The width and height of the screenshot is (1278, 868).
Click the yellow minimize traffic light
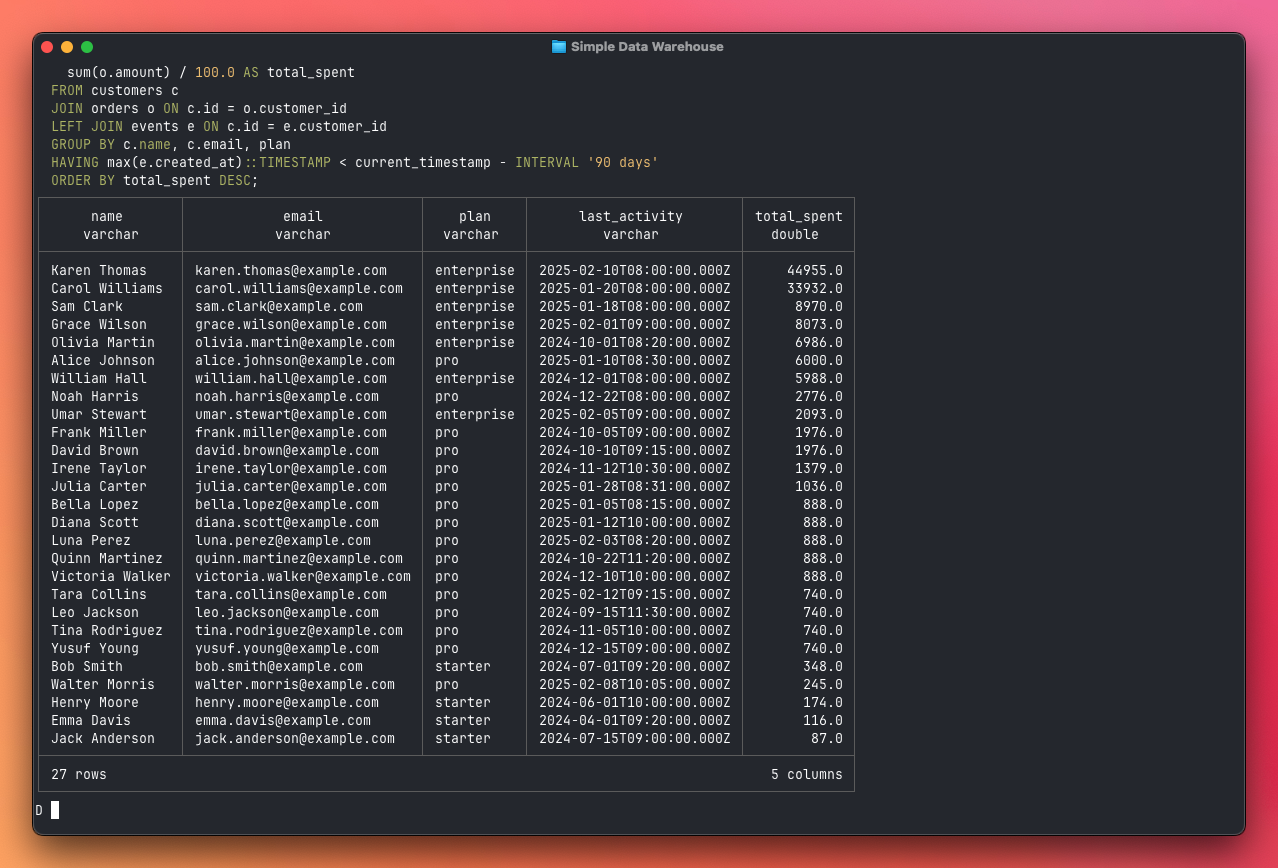(66, 46)
